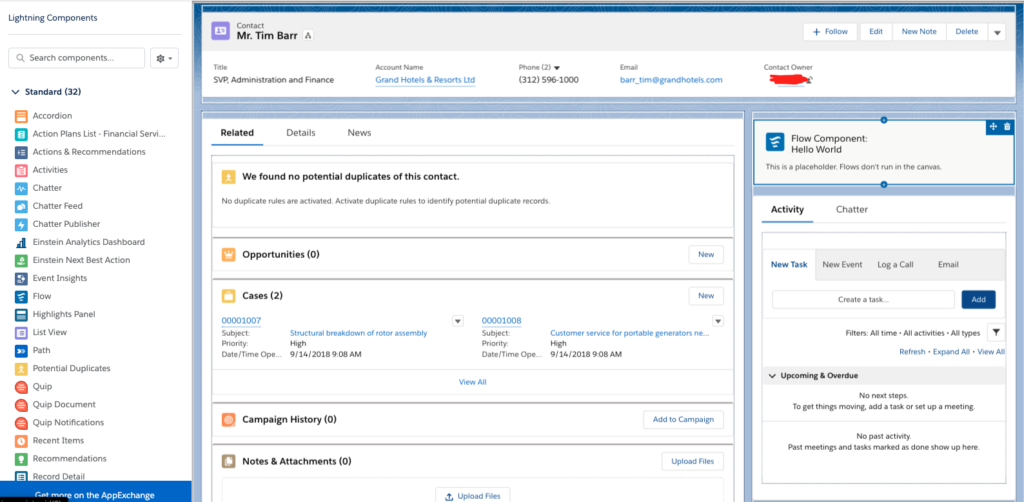The image size is (1024, 502).
Task: Click in the Search components field
Action: point(76,58)
